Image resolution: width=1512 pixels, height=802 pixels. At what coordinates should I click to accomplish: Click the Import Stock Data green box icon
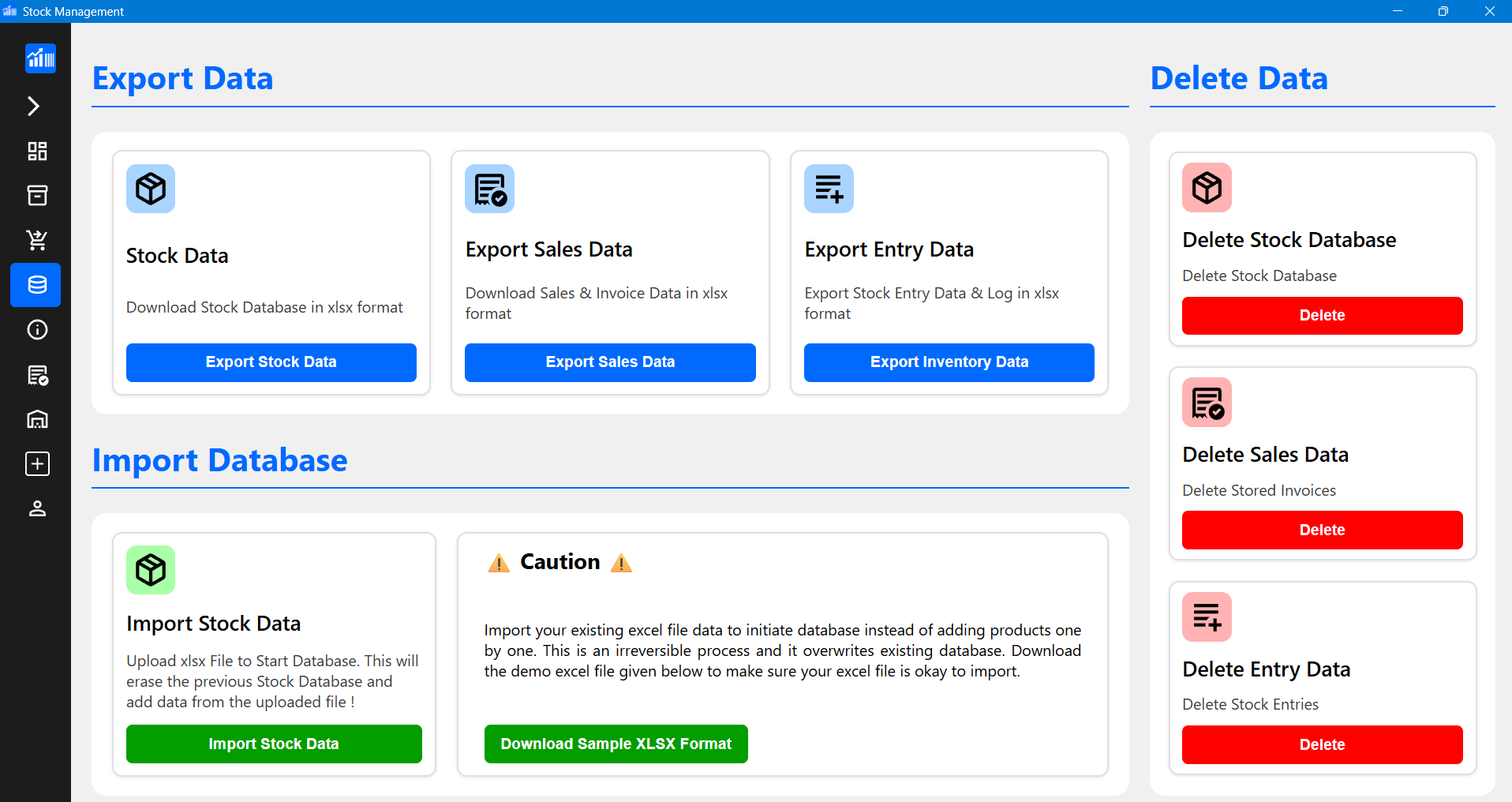point(151,570)
